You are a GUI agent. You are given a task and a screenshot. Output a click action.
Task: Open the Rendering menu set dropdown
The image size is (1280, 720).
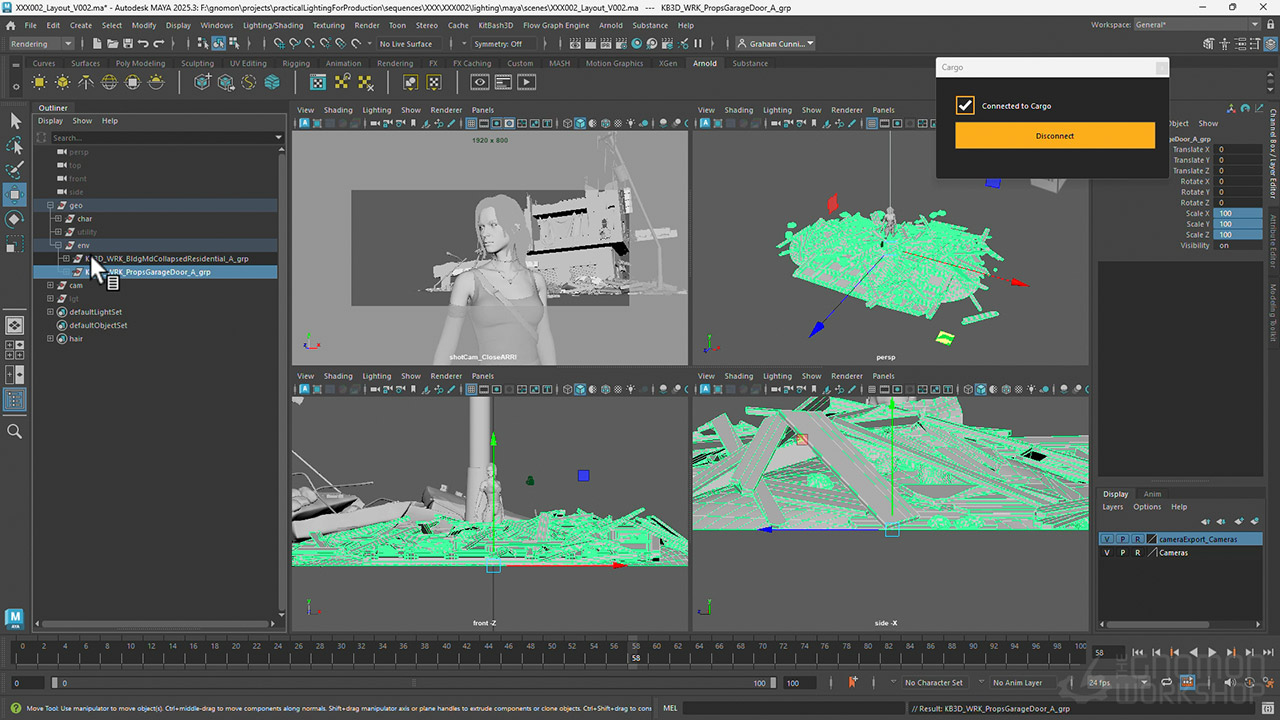click(41, 44)
